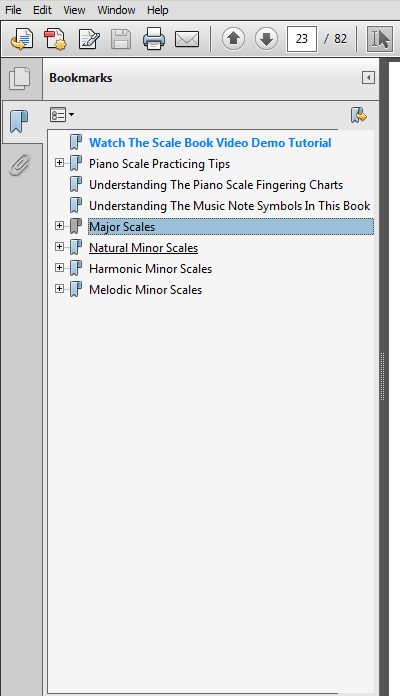The width and height of the screenshot is (400, 696).
Task: Open the Attachments paperclip panel
Action: coord(20,165)
